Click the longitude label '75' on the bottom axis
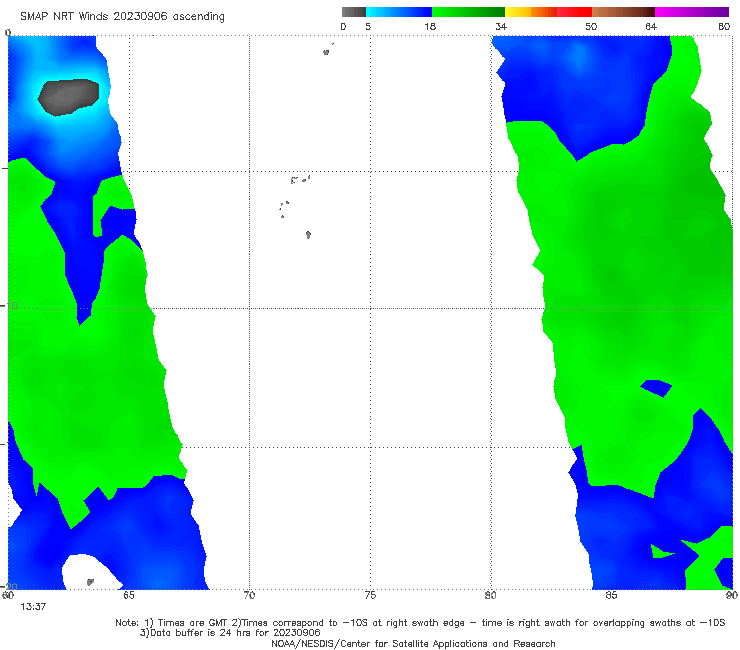The width and height of the screenshot is (740, 650). tap(370, 595)
